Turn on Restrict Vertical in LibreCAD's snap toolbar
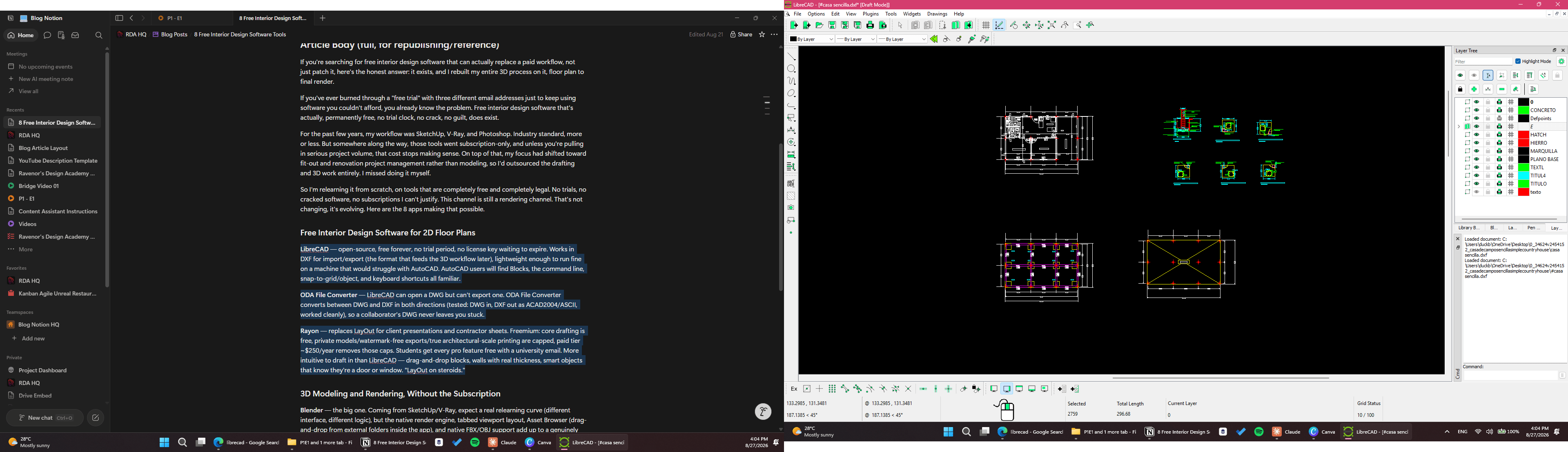The height and width of the screenshot is (452, 1568). tap(936, 389)
